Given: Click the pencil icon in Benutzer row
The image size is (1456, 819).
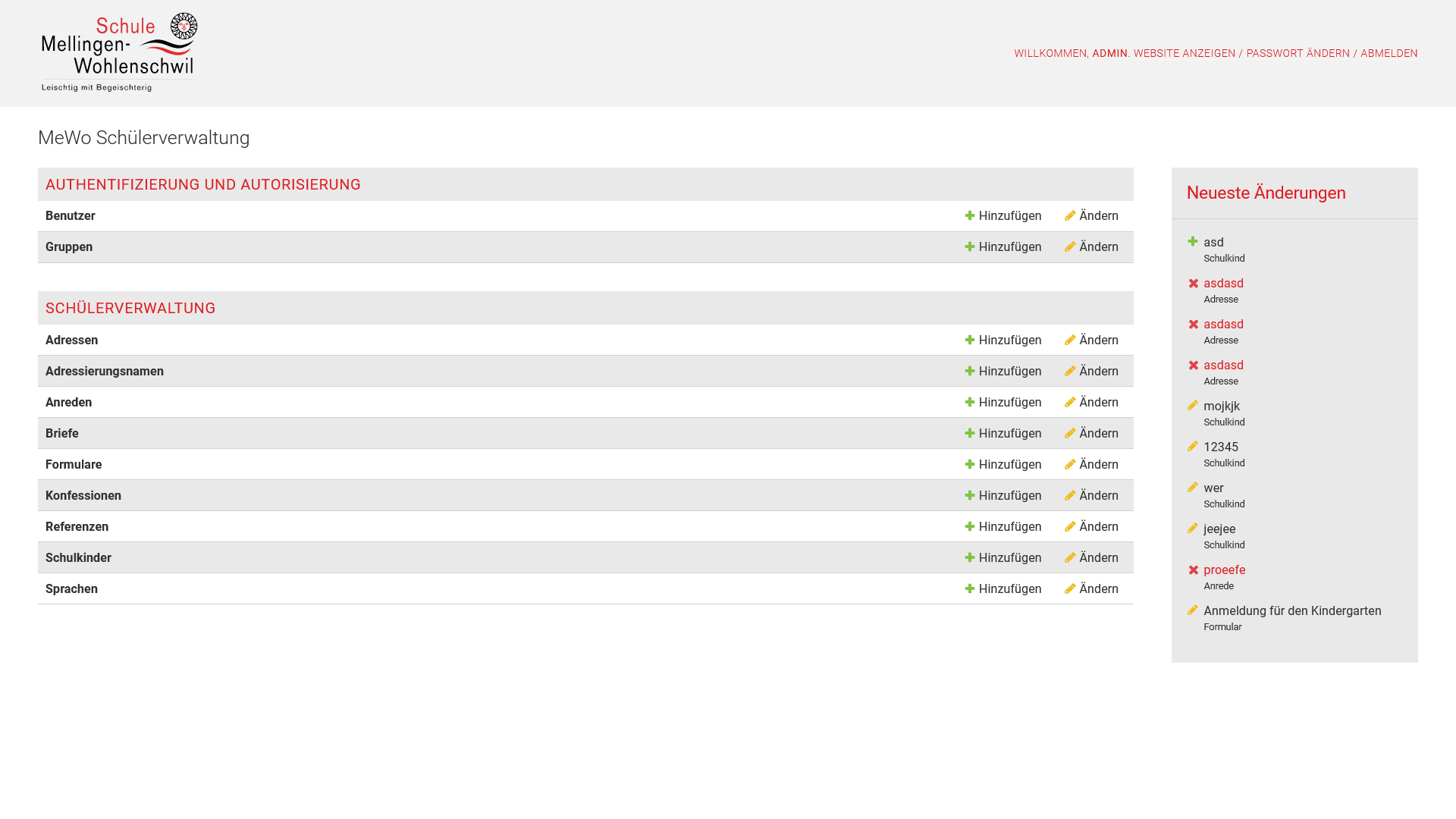Looking at the screenshot, I should (1070, 216).
